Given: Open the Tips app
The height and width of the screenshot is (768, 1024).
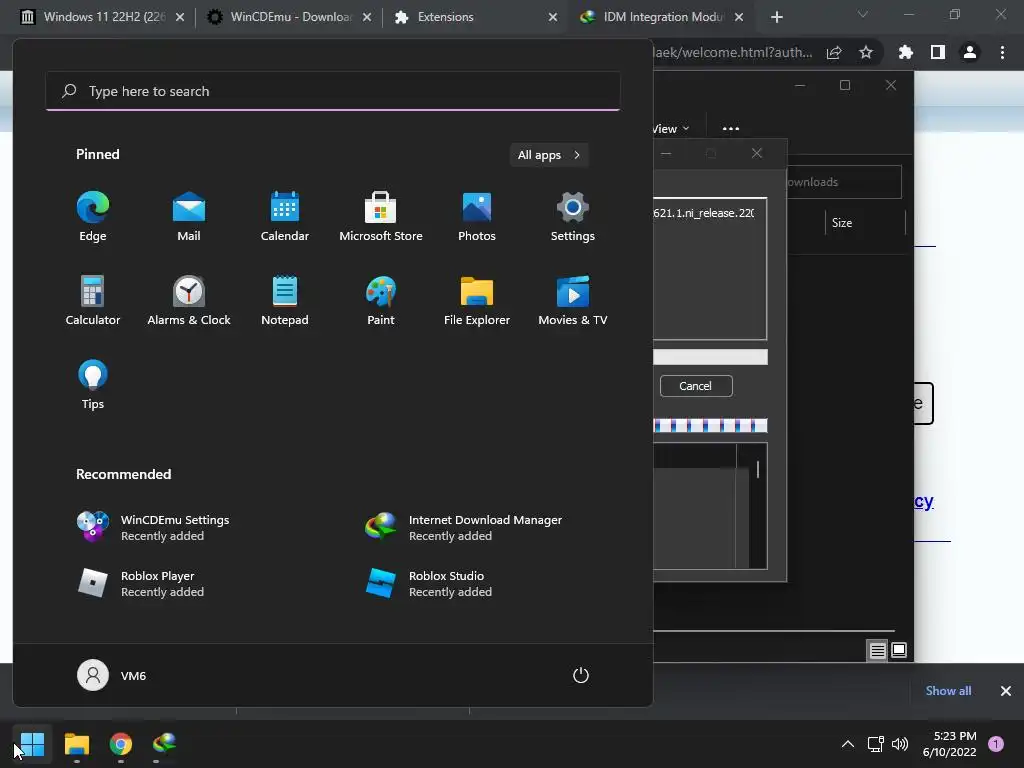Looking at the screenshot, I should point(93,385).
